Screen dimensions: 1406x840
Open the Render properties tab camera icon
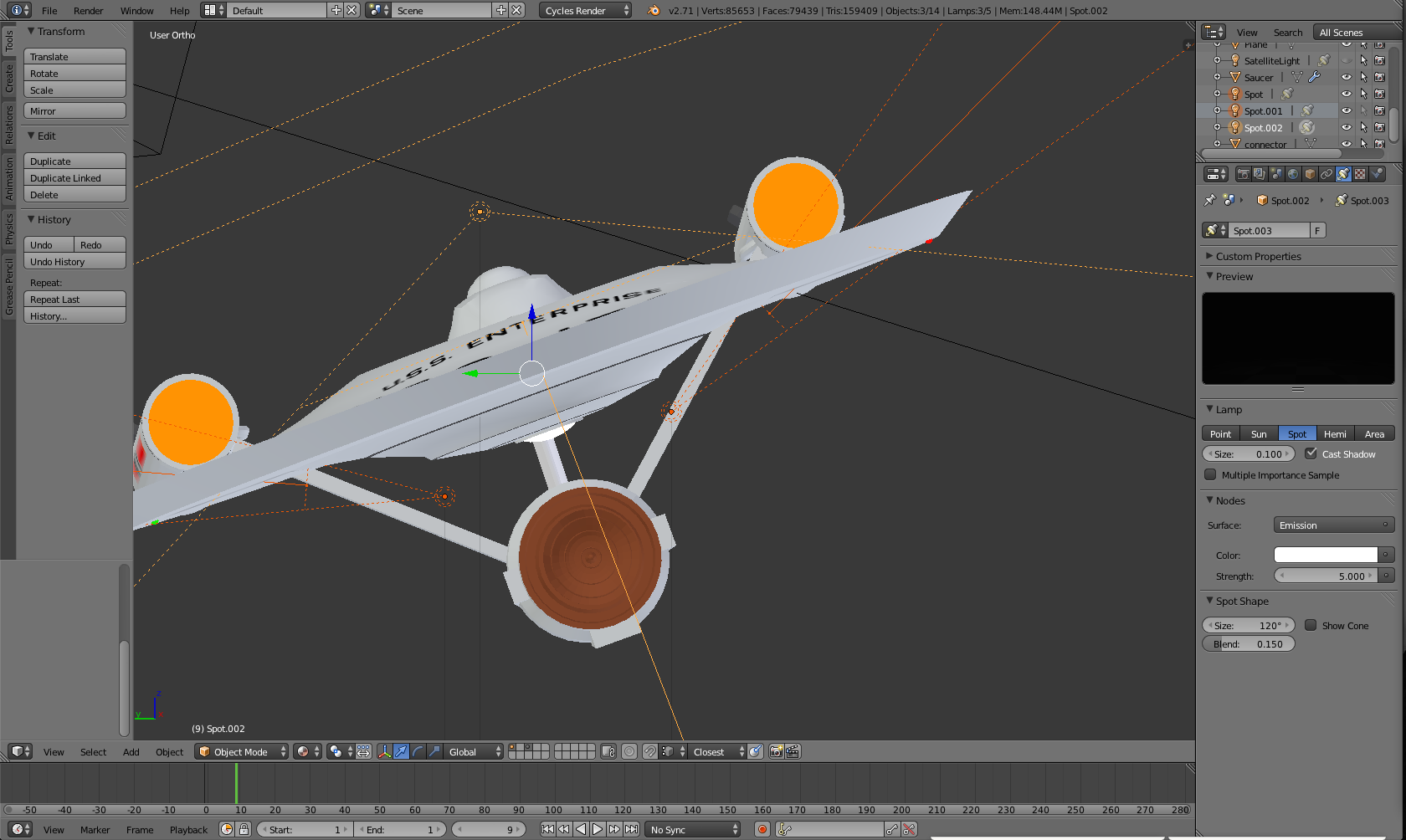point(1243,174)
